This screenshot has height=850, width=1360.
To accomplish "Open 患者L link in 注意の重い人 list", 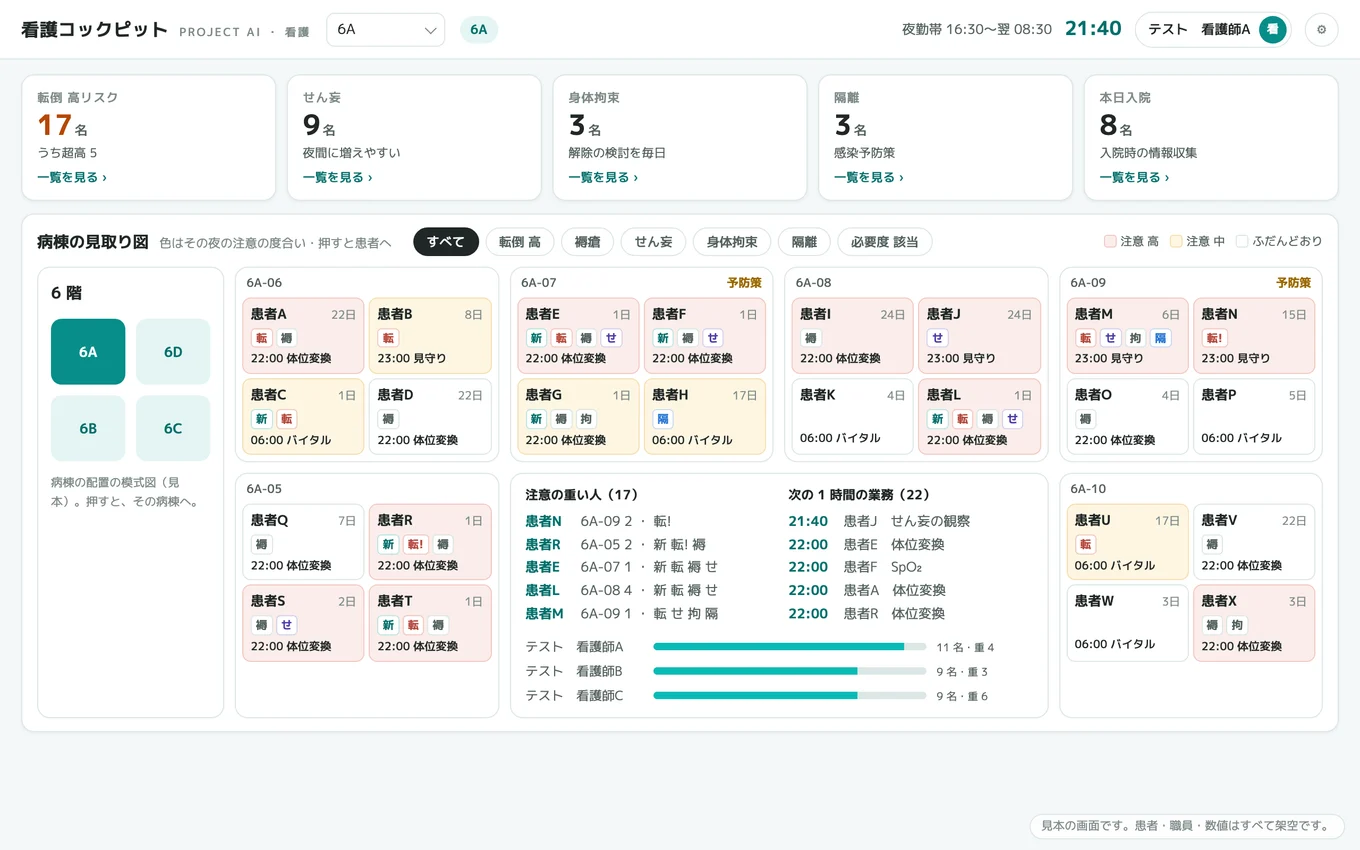I will pyautogui.click(x=543, y=590).
